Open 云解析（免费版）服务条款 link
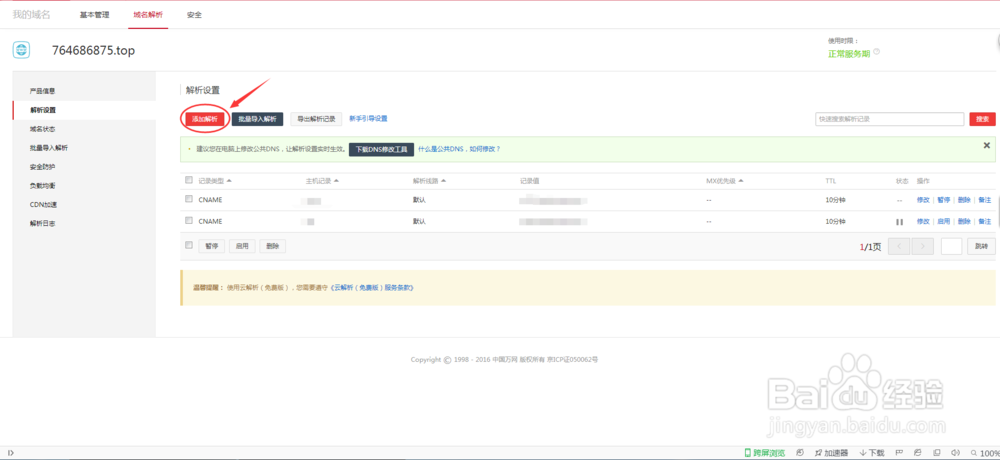The width and height of the screenshot is (1000, 460). point(372,288)
